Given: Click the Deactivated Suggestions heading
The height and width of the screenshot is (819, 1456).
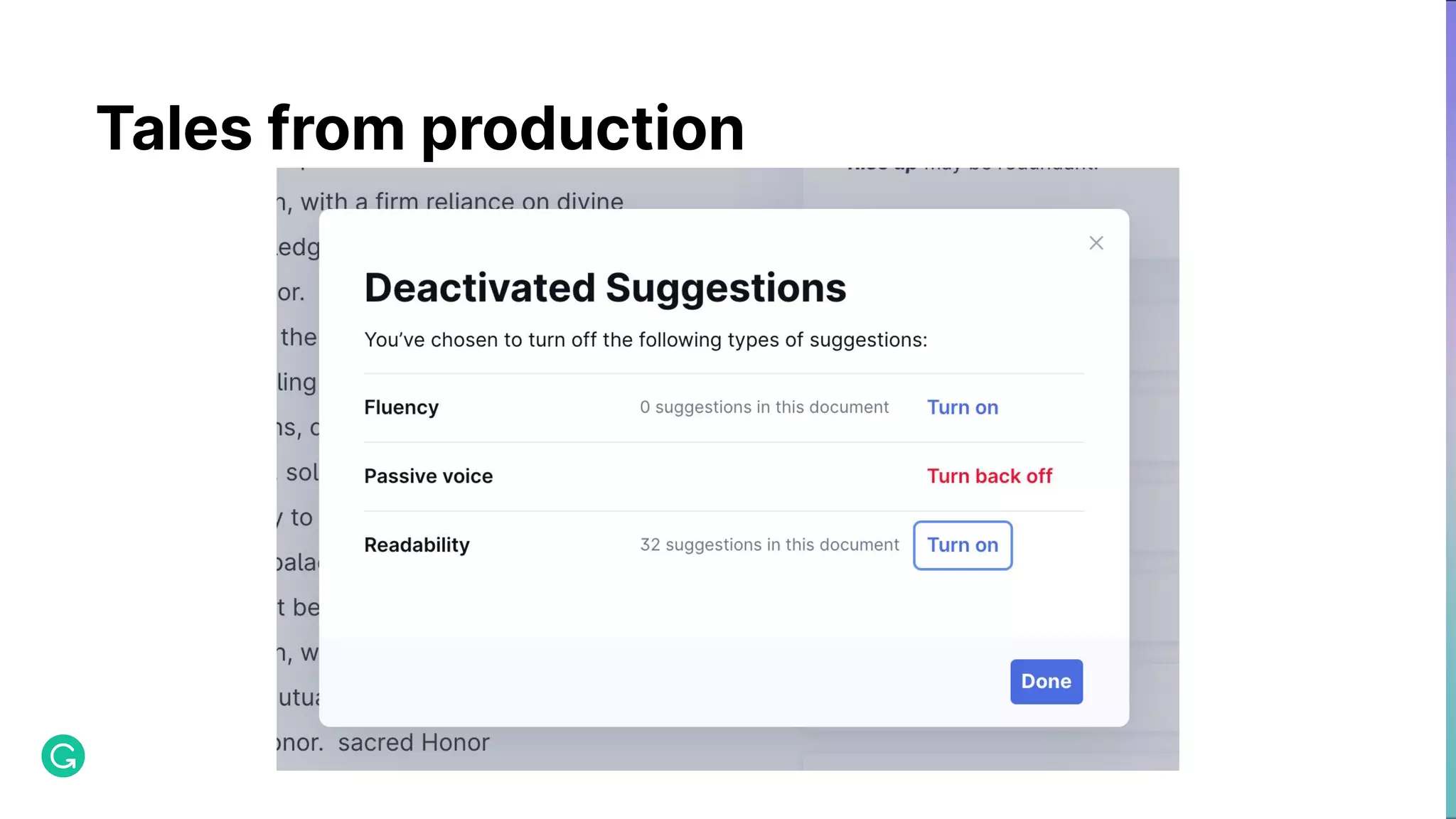Looking at the screenshot, I should tap(605, 288).
